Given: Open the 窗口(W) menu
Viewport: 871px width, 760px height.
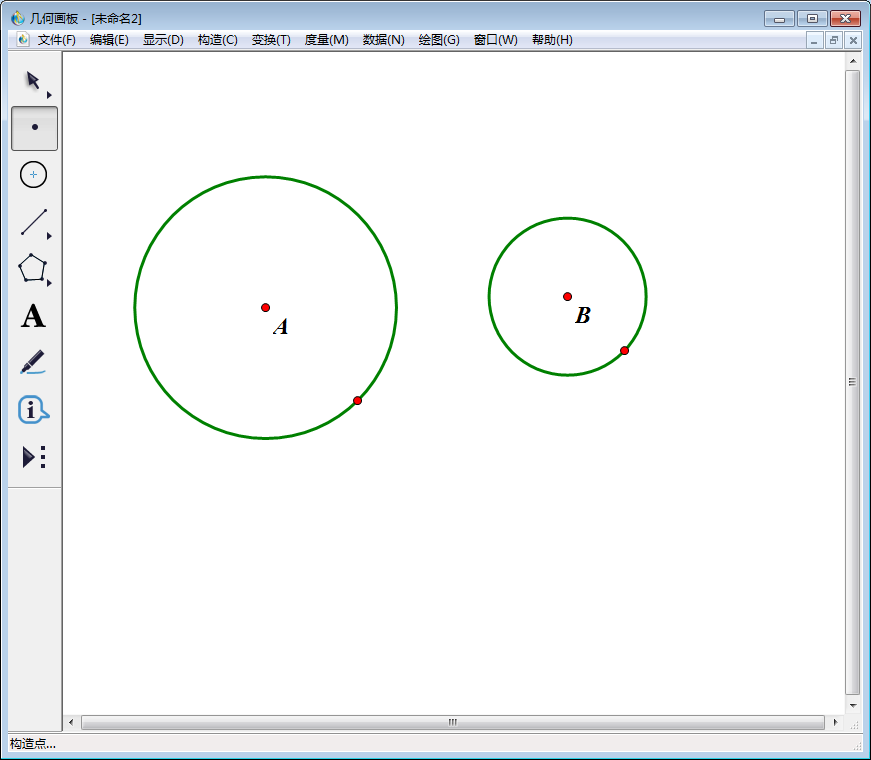Looking at the screenshot, I should 495,40.
